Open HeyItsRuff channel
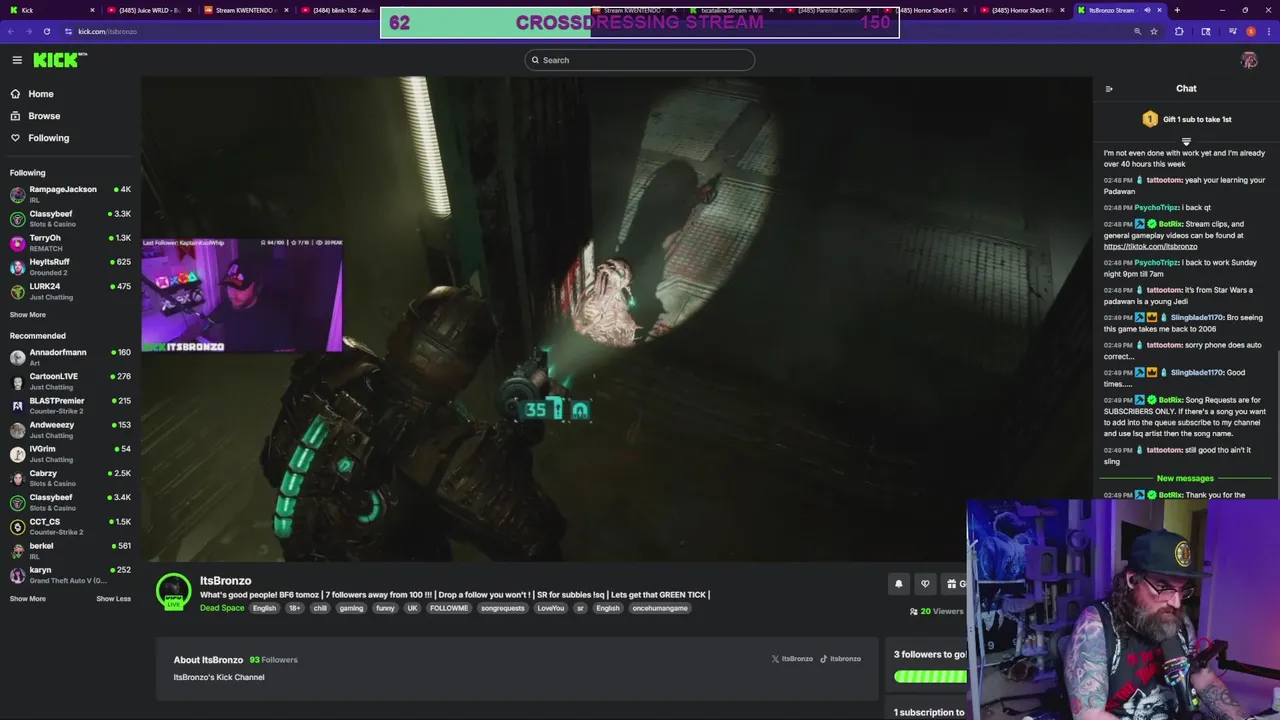Viewport: 1280px width, 720px height. 70,266
